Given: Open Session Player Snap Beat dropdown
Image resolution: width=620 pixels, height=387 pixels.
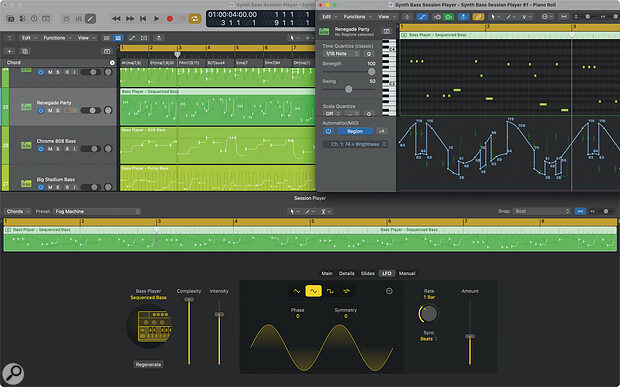Looking at the screenshot, I should point(542,211).
